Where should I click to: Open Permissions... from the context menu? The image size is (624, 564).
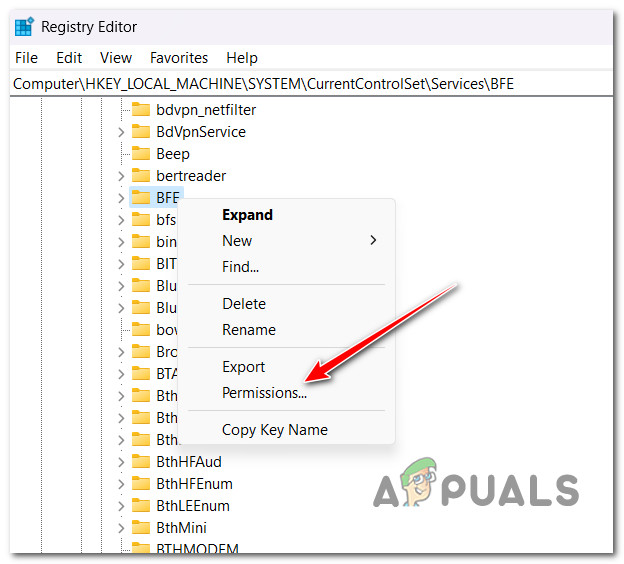[287, 393]
